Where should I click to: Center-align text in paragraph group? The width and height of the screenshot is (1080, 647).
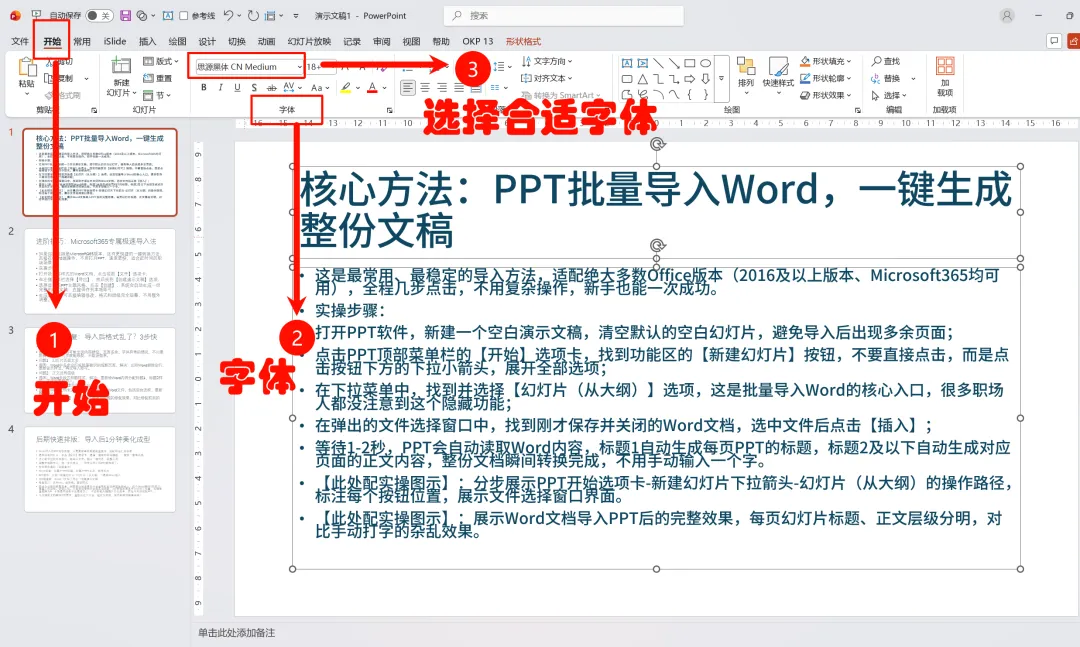tap(425, 88)
